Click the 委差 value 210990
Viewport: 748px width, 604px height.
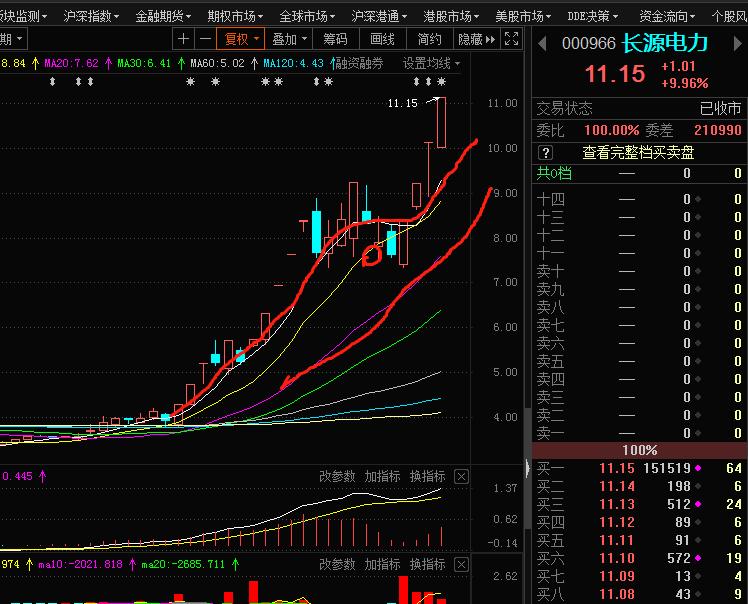(x=717, y=130)
